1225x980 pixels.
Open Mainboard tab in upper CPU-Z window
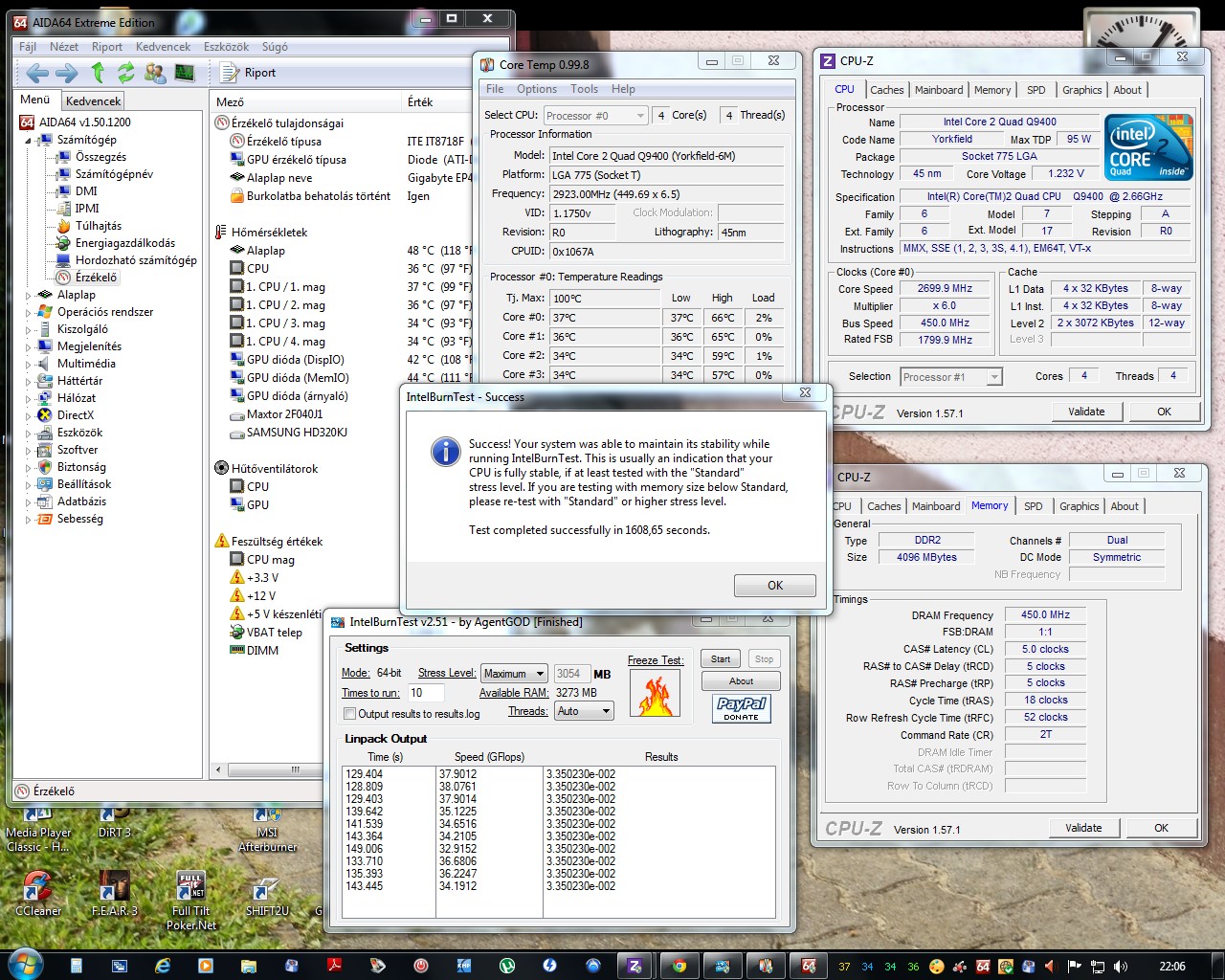click(939, 90)
